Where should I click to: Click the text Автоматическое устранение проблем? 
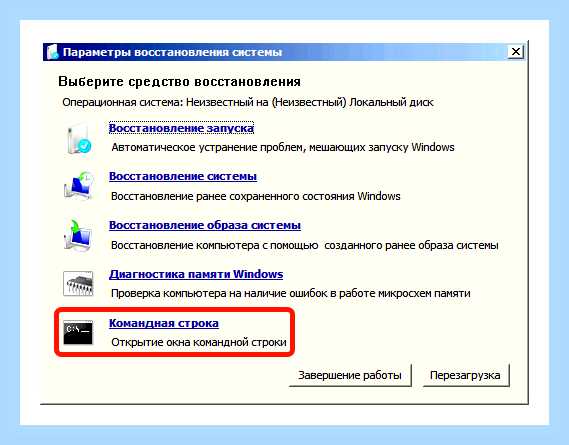click(x=208, y=147)
